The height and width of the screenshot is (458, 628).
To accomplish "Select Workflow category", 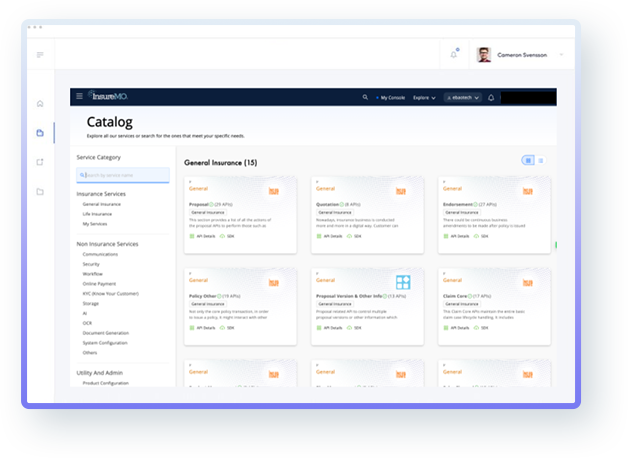I will coord(93,274).
